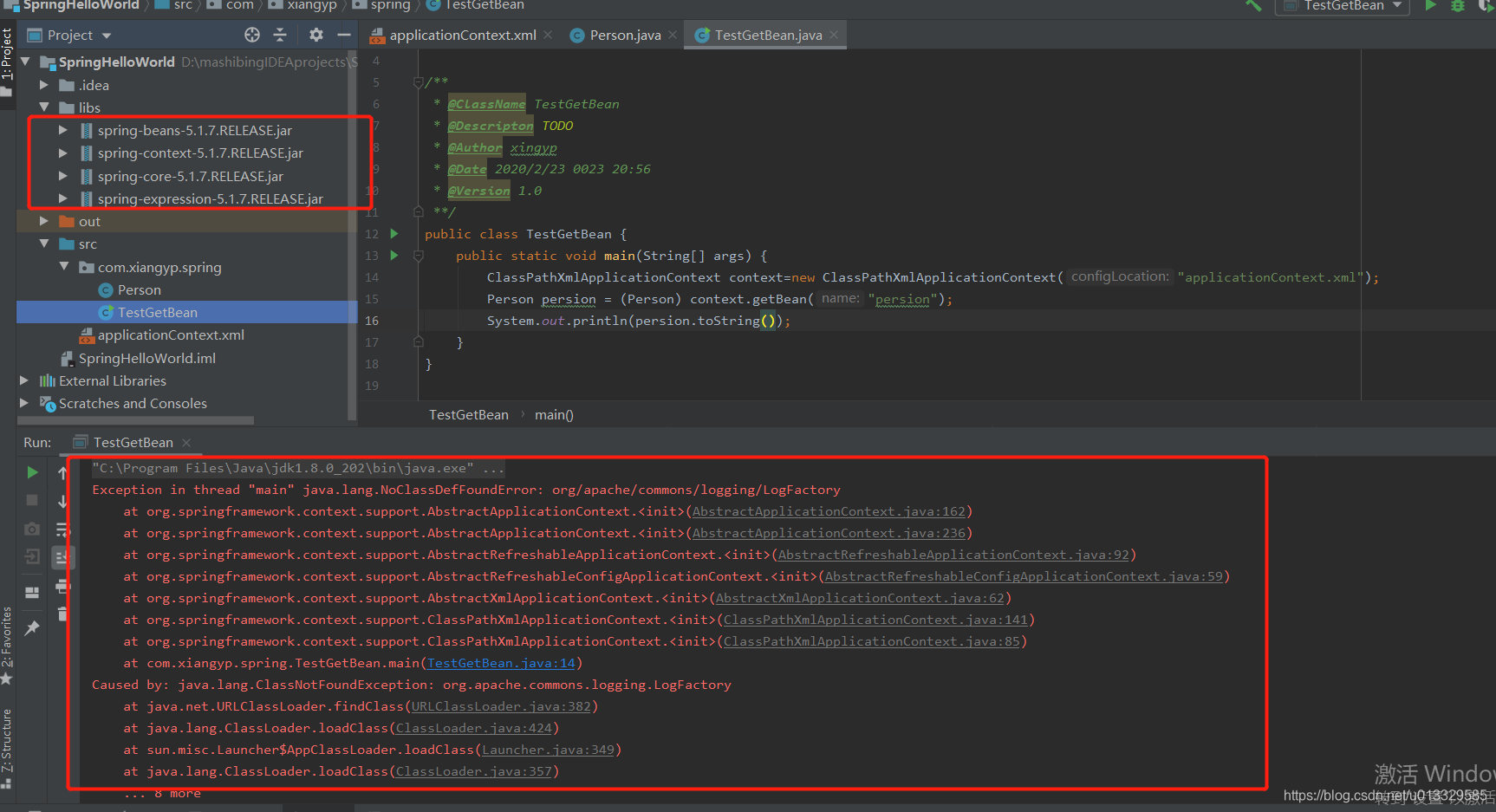This screenshot has width=1496, height=812.
Task: Open the TestGetBean run configuration dropdown
Action: (x=1343, y=5)
